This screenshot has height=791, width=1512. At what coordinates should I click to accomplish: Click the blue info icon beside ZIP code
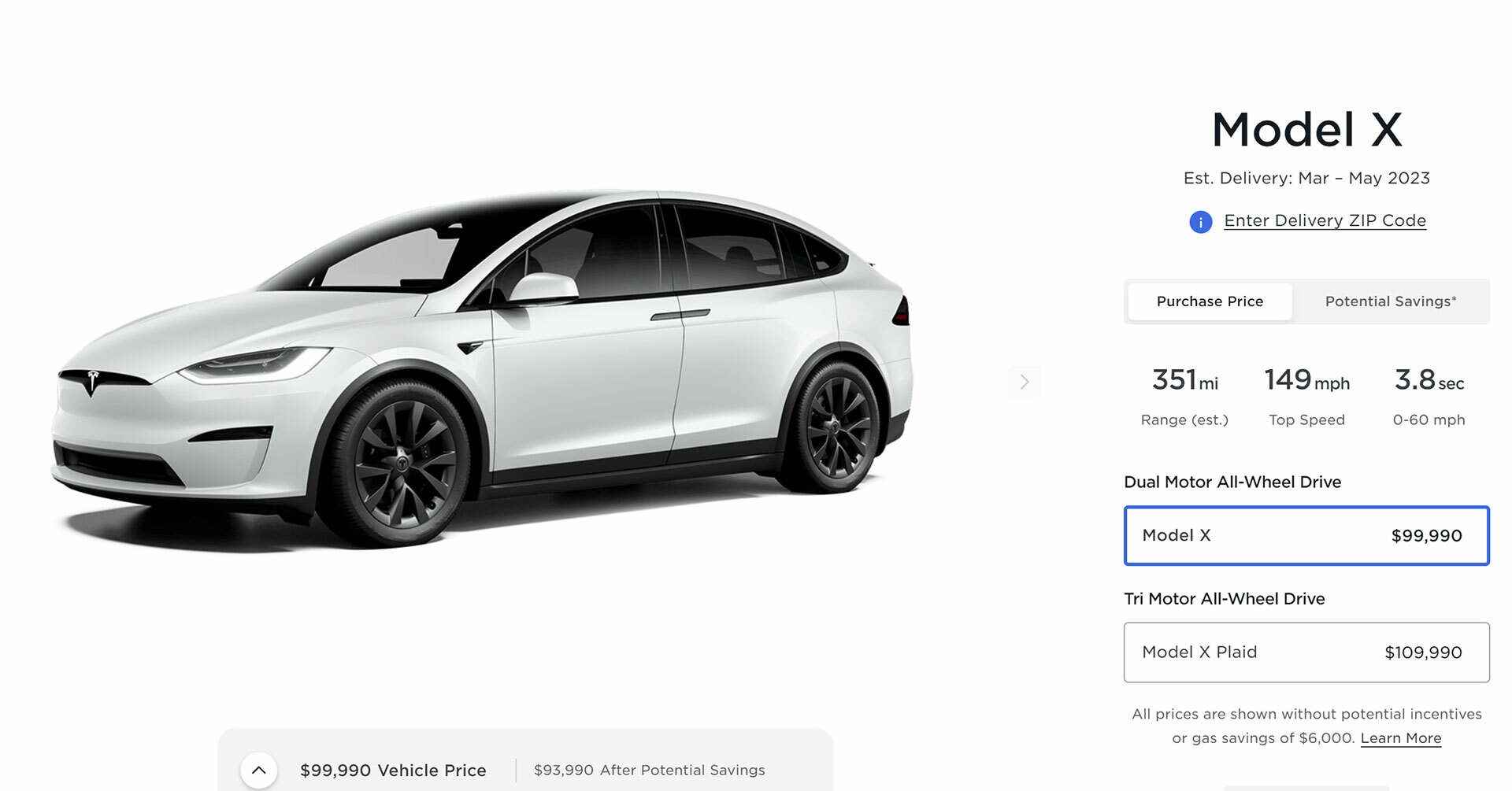[1200, 222]
